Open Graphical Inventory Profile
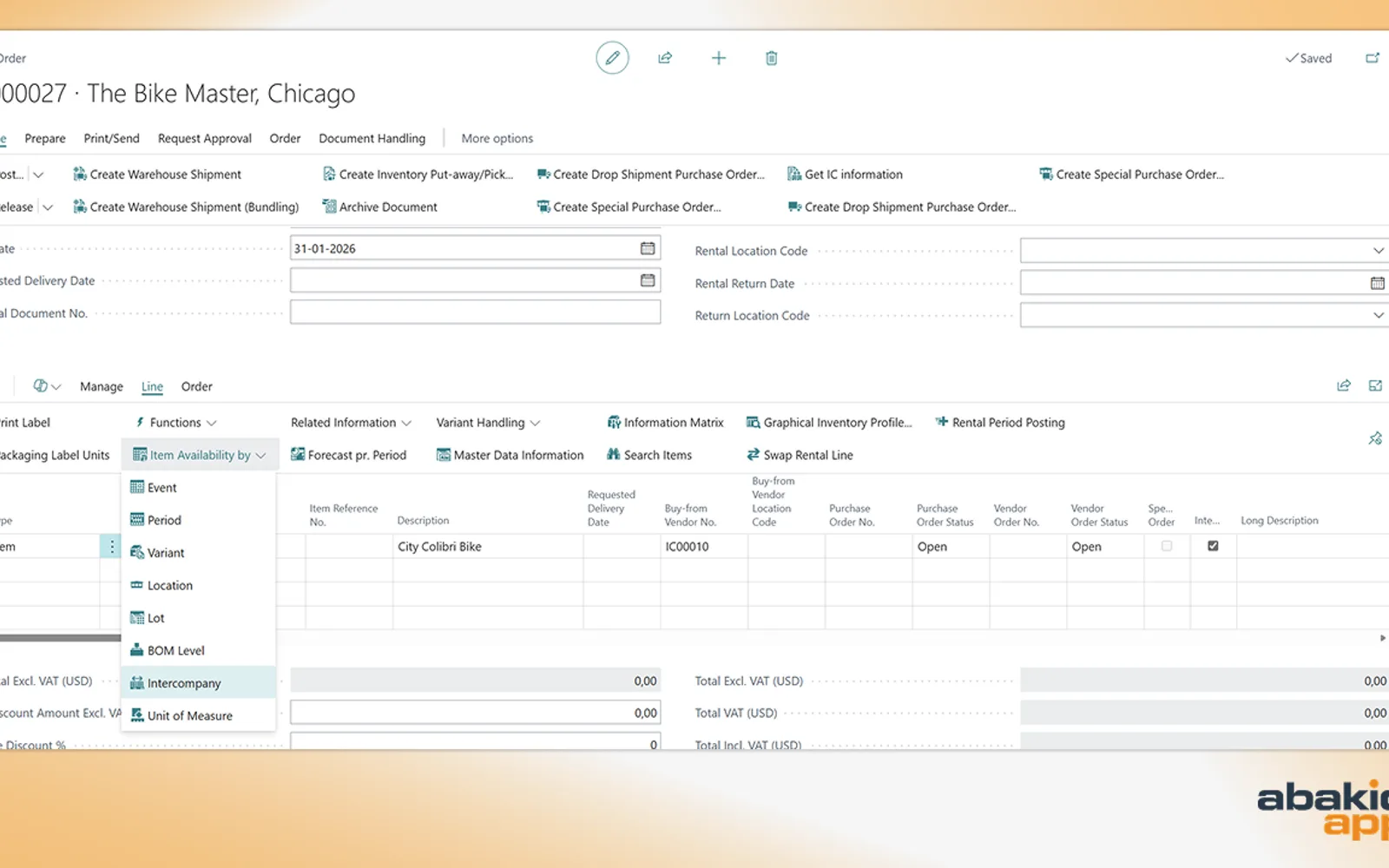Image resolution: width=1389 pixels, height=868 pixels. (829, 423)
